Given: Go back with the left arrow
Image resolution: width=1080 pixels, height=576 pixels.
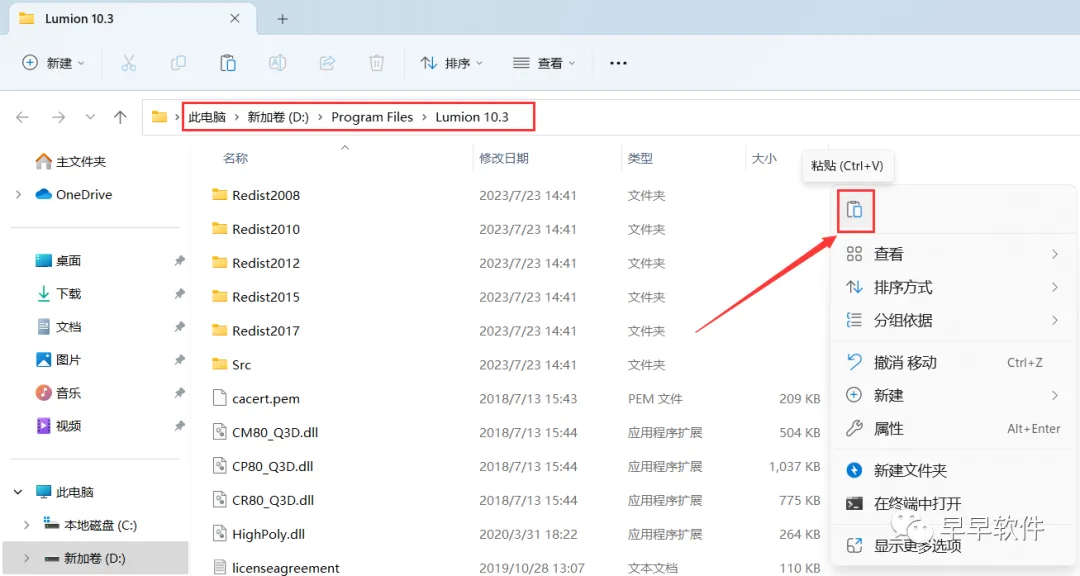Looking at the screenshot, I should tap(23, 117).
